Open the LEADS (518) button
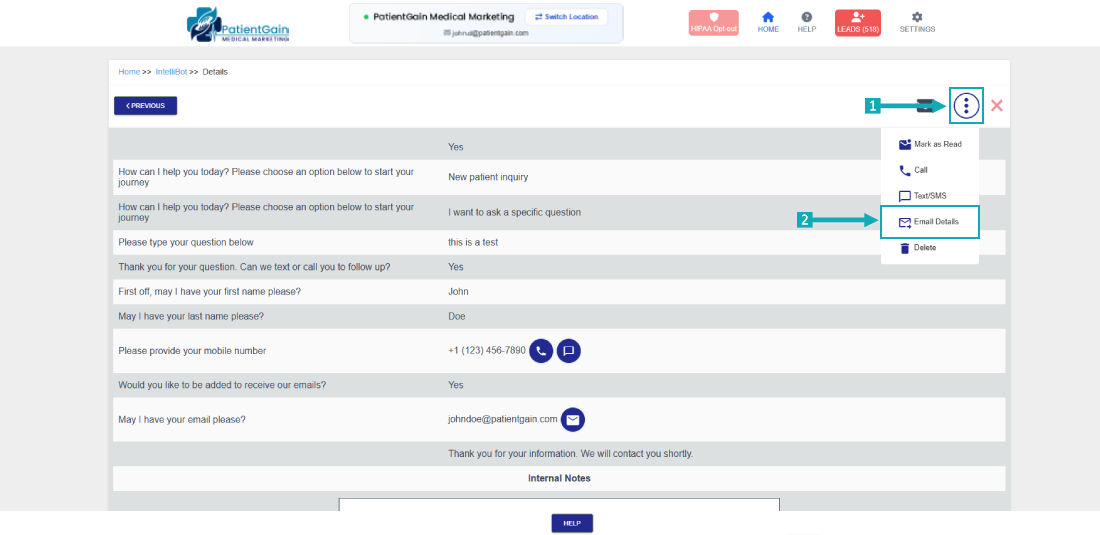The width and height of the screenshot is (1100, 535). [x=858, y=23]
